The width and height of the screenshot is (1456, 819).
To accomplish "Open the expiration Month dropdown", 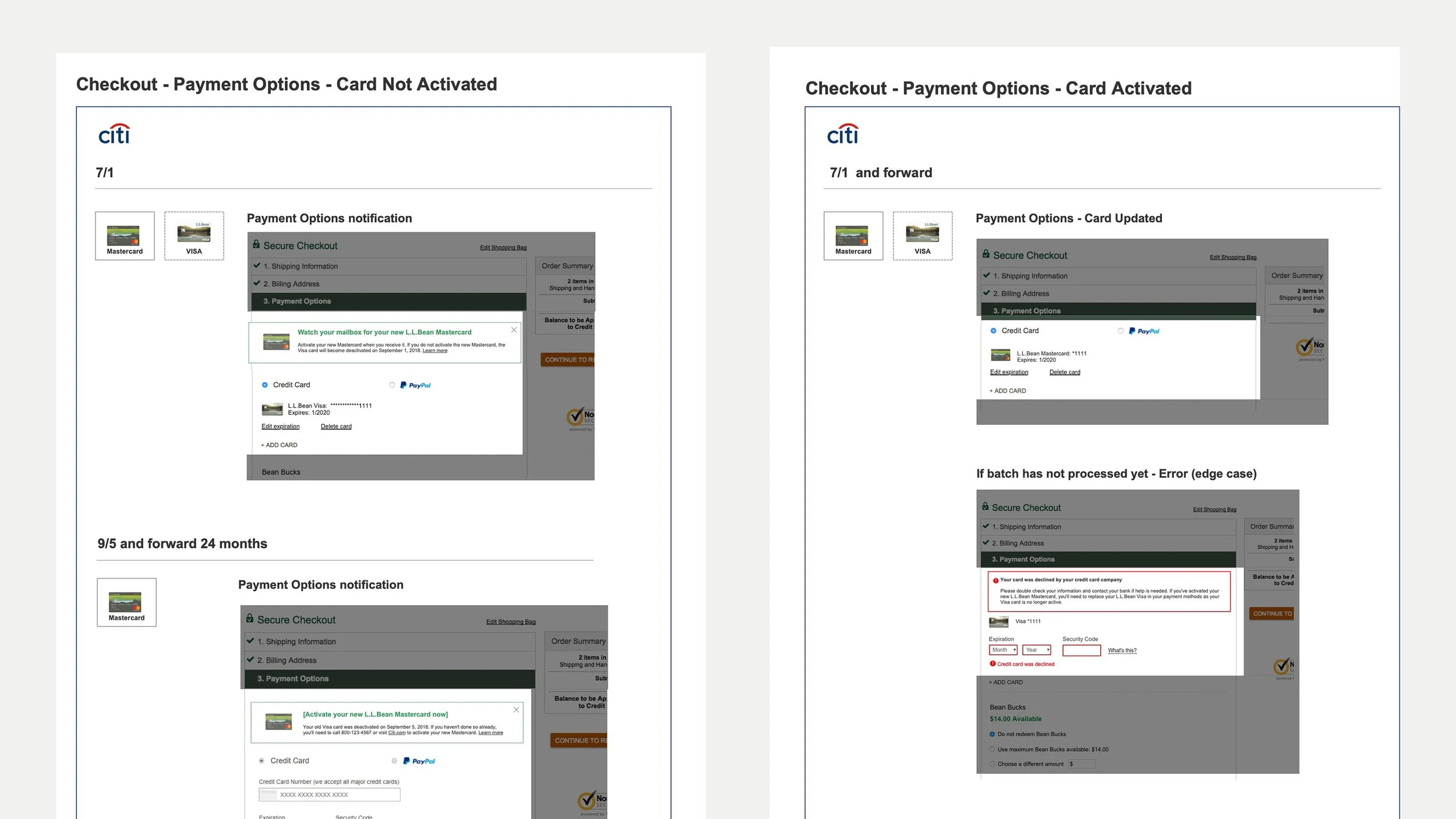I will tap(1003, 650).
